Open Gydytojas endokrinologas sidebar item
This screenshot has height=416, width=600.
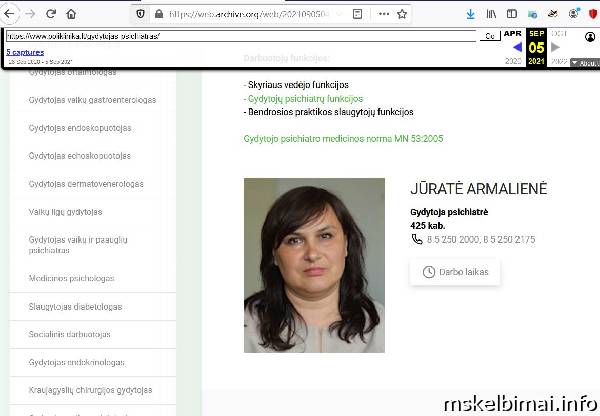tap(92, 362)
